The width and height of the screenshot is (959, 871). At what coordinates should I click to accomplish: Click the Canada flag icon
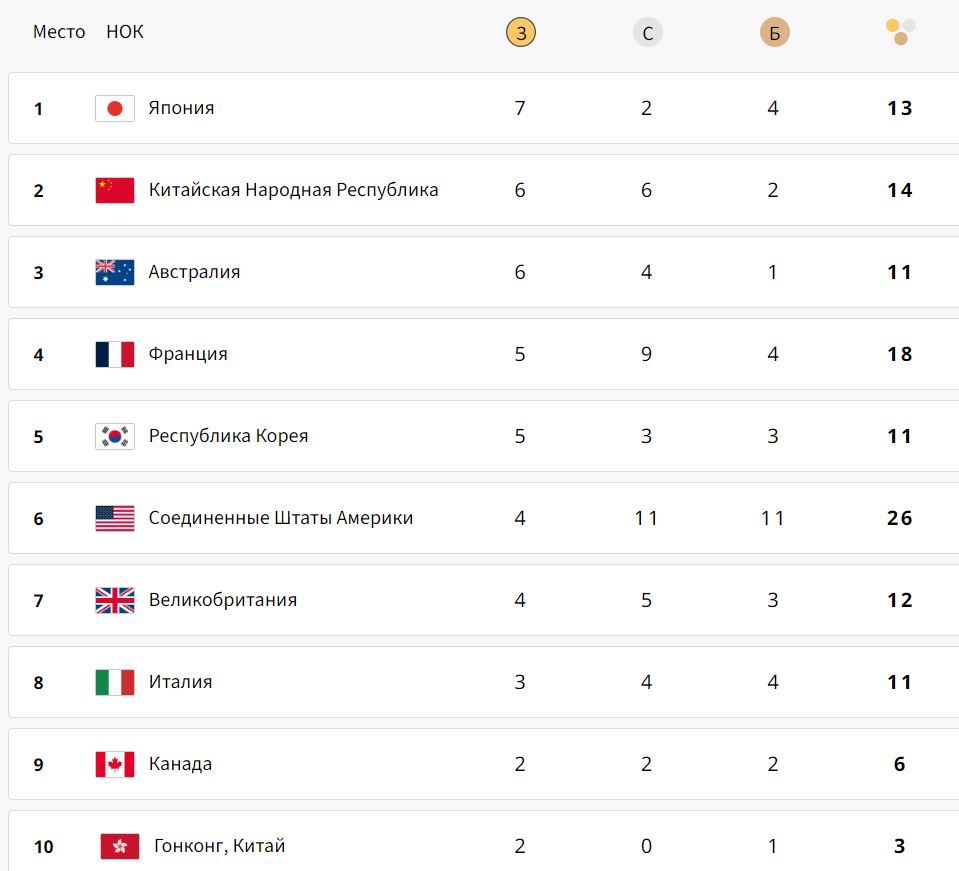click(115, 764)
